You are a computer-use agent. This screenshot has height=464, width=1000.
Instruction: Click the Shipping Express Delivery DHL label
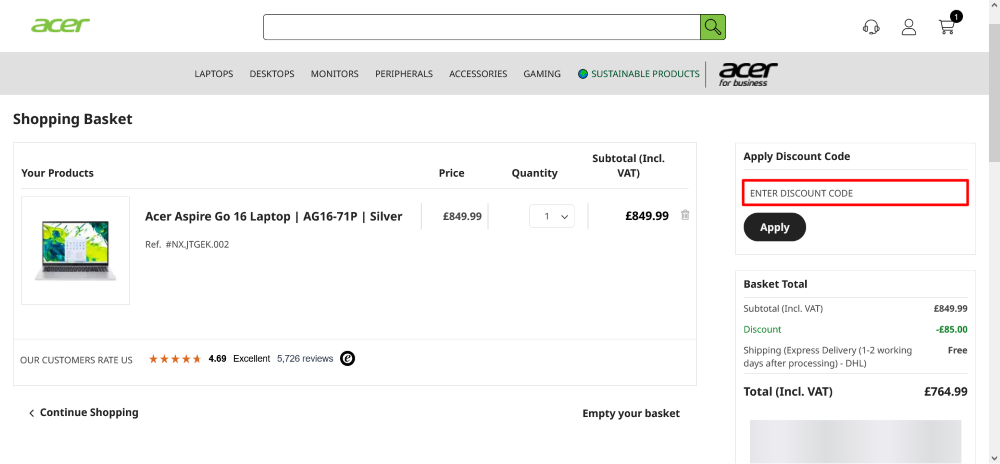[x=828, y=357]
